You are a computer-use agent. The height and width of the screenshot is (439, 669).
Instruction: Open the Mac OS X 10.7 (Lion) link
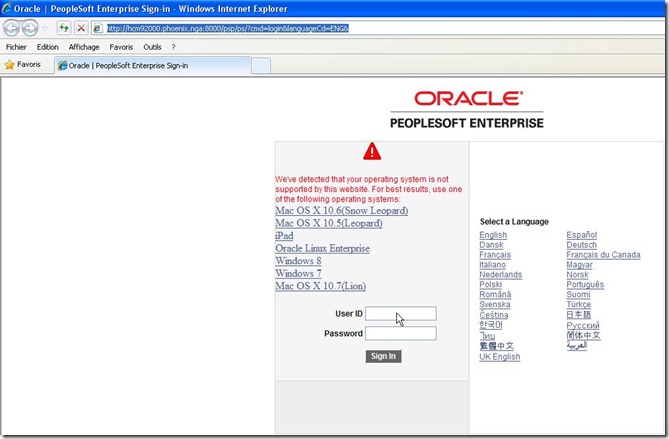click(x=320, y=286)
